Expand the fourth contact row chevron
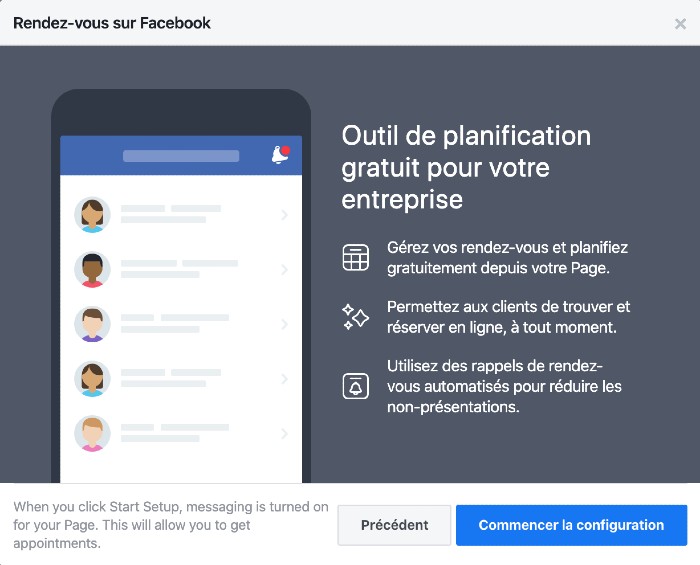 coord(284,379)
